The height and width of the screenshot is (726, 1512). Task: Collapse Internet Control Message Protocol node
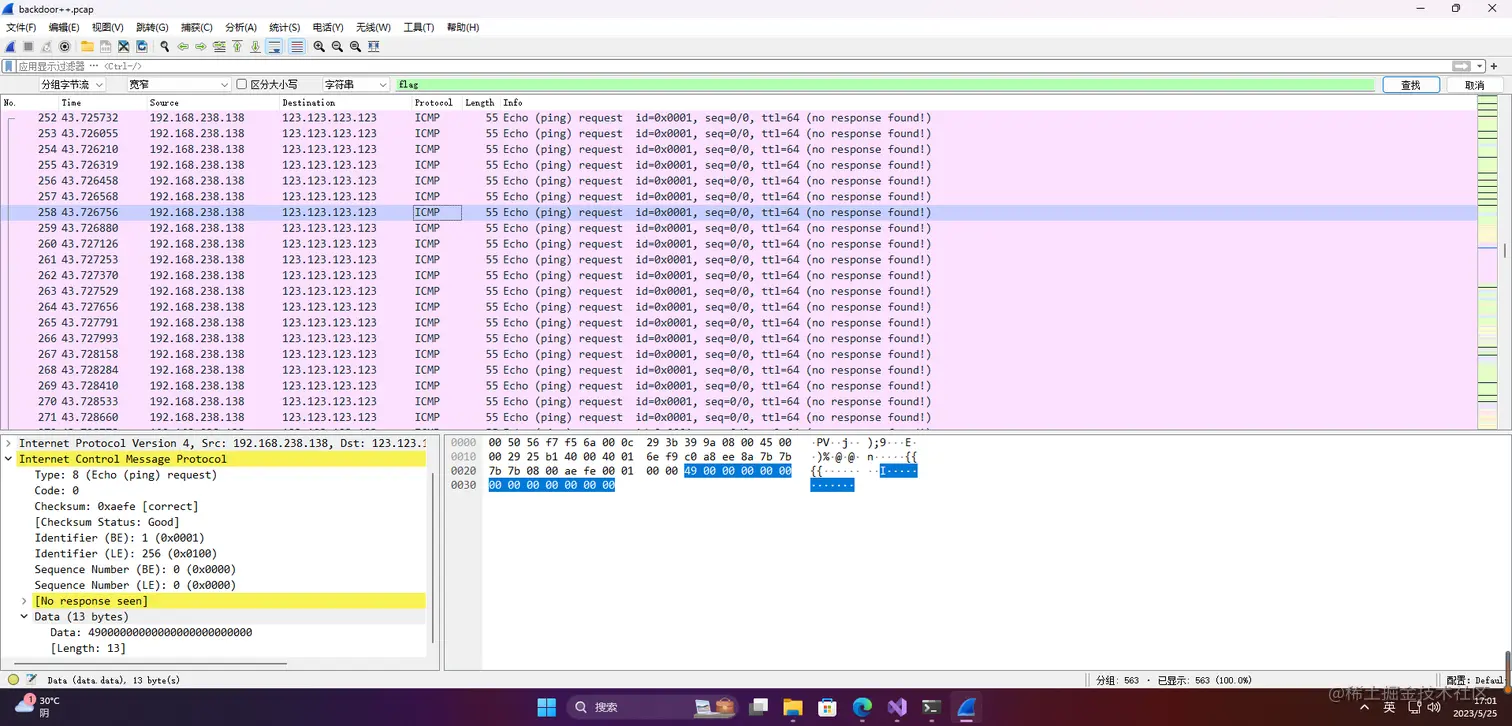click(9, 459)
